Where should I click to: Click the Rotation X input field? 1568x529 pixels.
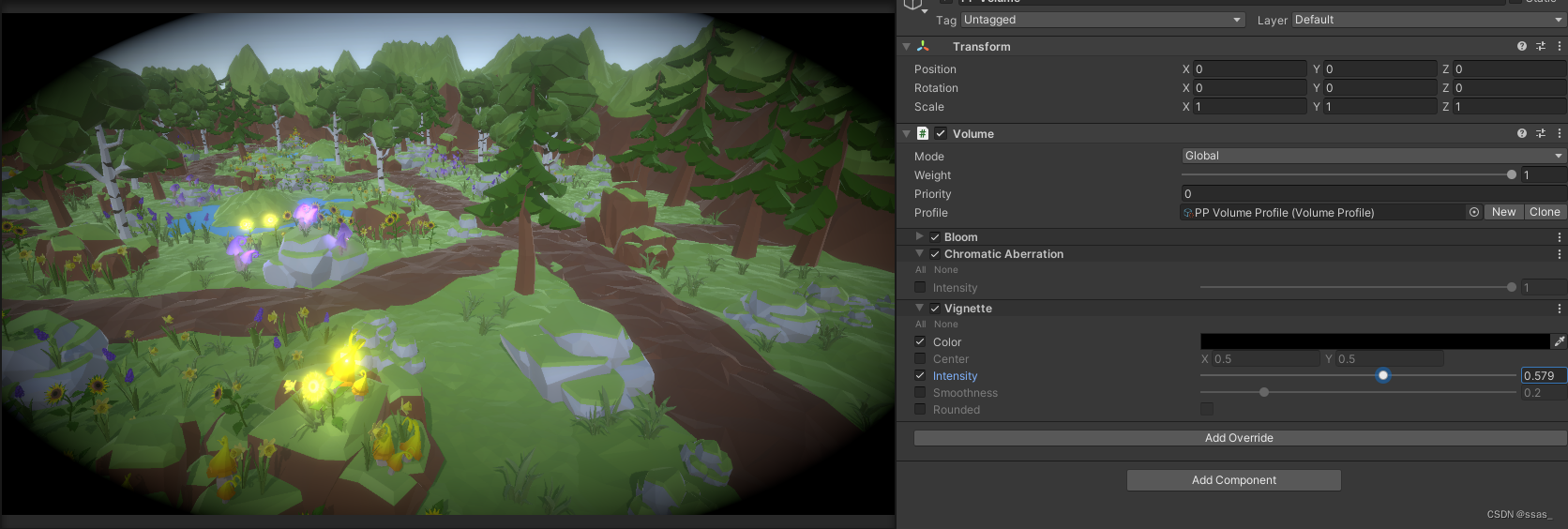tap(1249, 87)
